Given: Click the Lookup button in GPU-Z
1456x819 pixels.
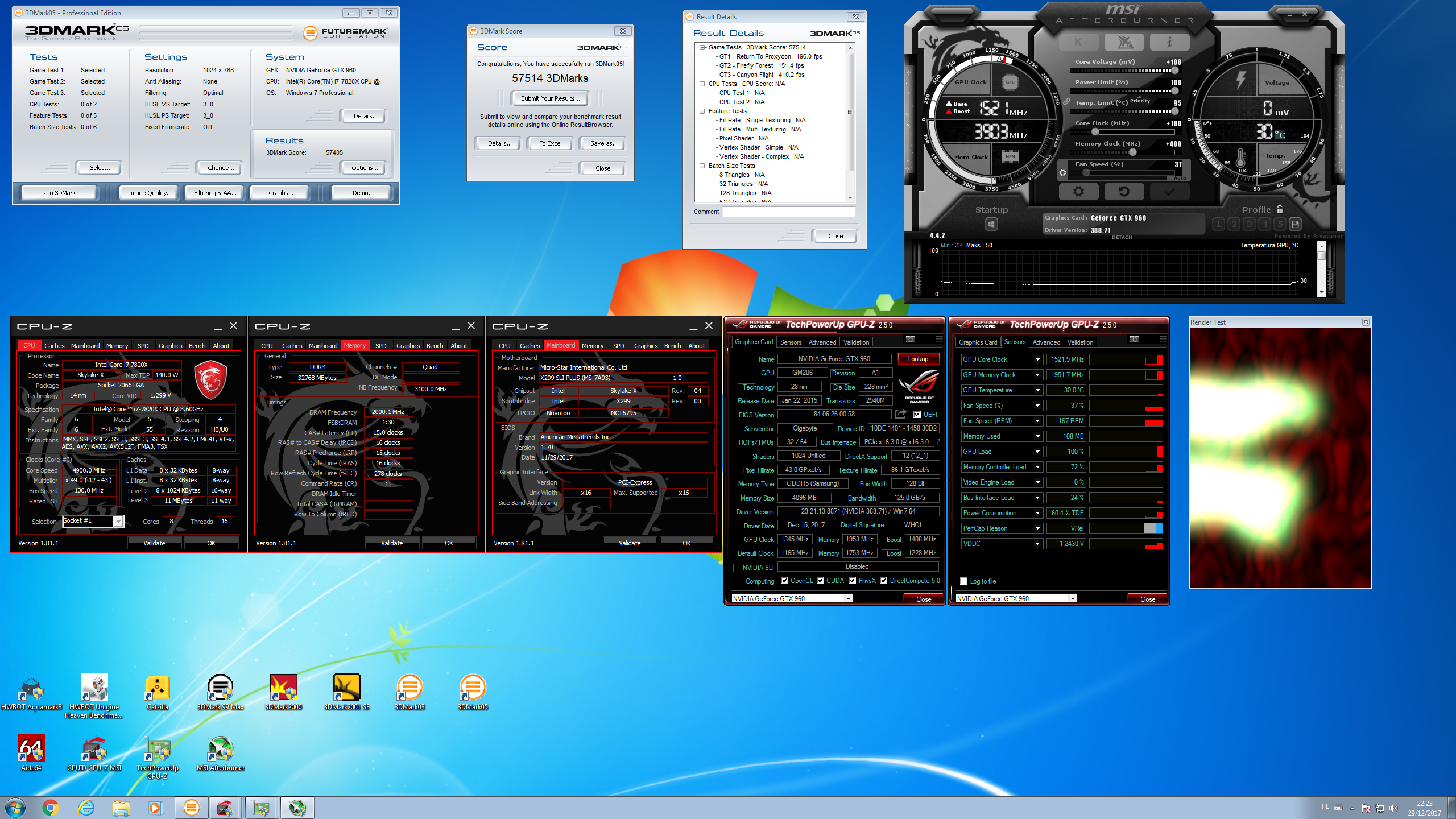Looking at the screenshot, I should (918, 359).
